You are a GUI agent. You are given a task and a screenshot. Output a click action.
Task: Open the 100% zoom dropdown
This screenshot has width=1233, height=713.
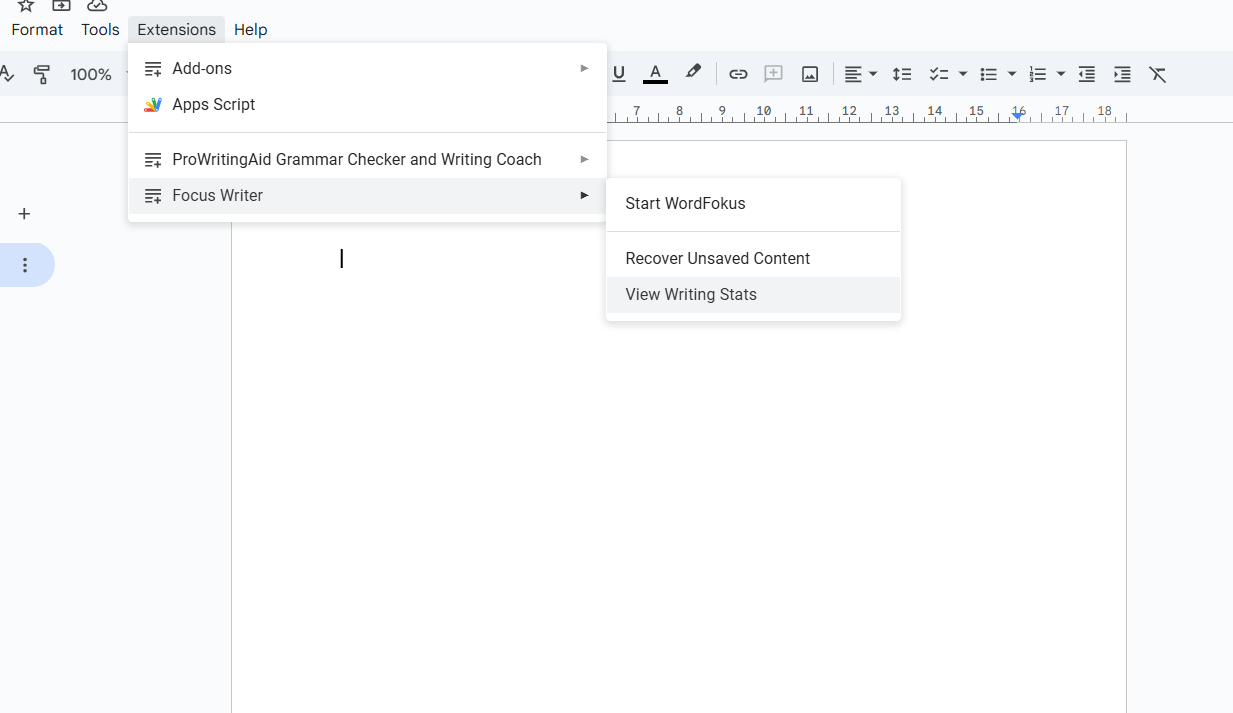98,74
